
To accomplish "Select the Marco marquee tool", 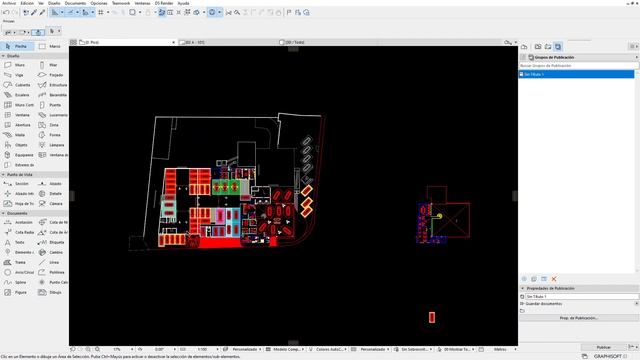I will pos(51,46).
